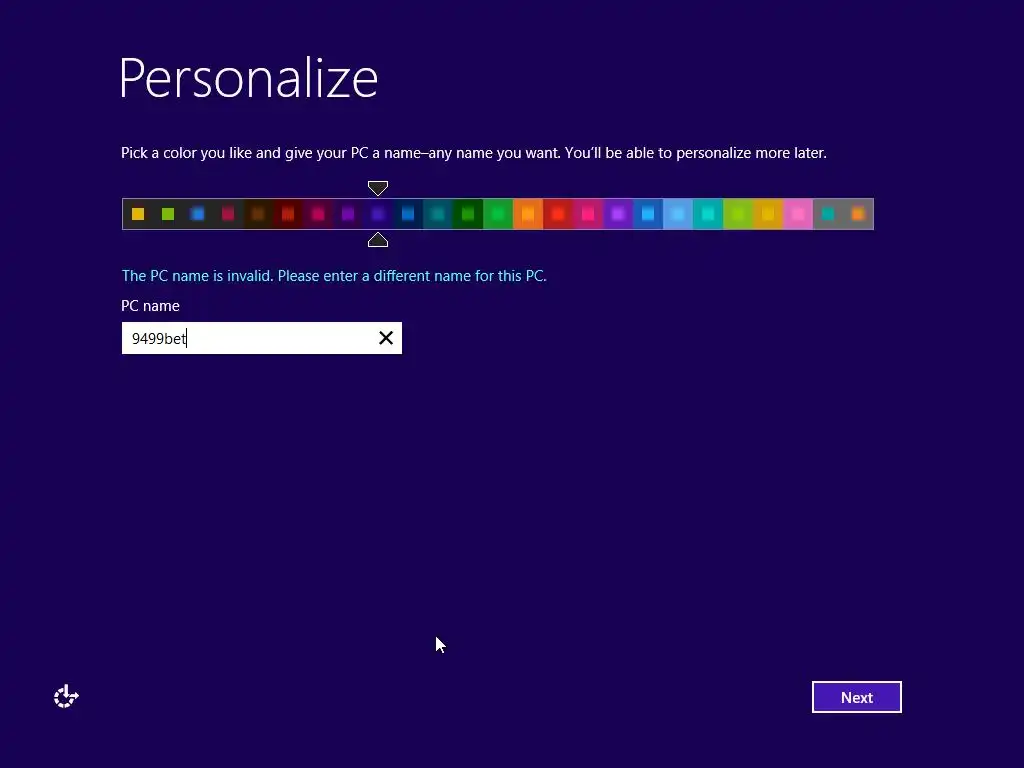Select the currently chosen indigo color swatch
This screenshot has width=1024, height=768.
tap(378, 214)
